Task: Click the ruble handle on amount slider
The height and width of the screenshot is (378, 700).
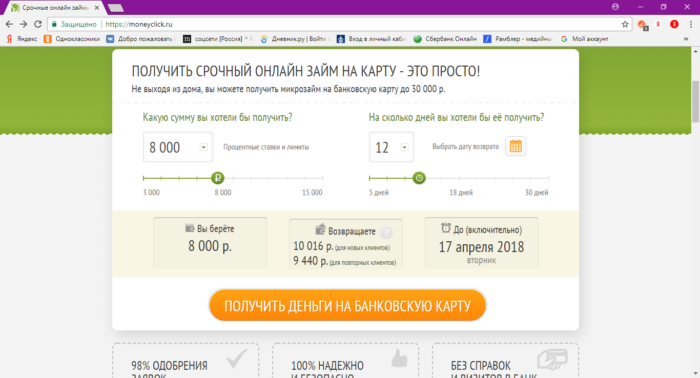Action: pyautogui.click(x=217, y=178)
